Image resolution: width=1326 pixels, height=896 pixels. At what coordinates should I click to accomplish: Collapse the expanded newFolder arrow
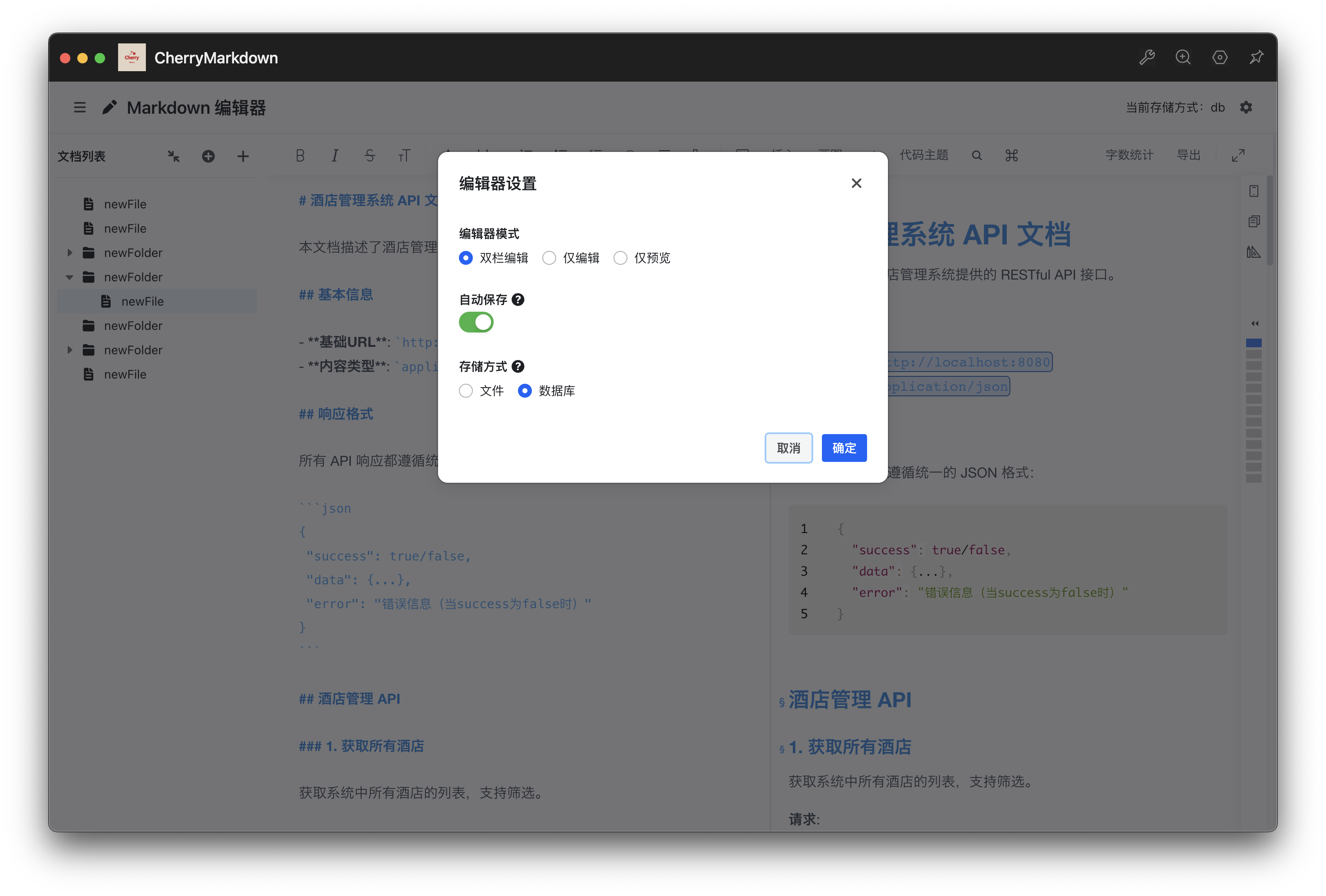pyautogui.click(x=69, y=277)
